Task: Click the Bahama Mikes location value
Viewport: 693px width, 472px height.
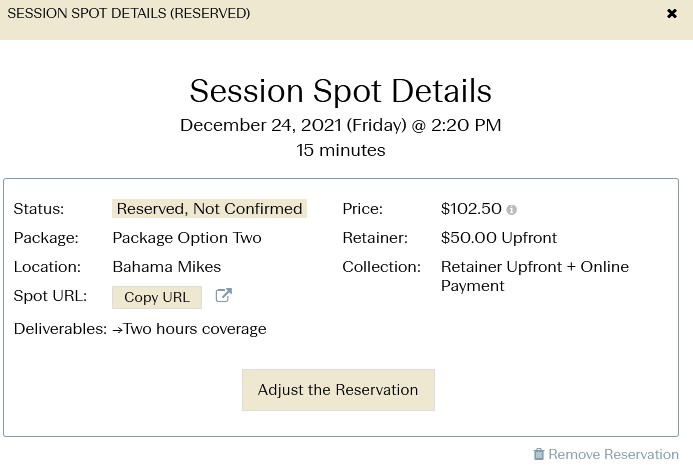Action: click(x=167, y=267)
